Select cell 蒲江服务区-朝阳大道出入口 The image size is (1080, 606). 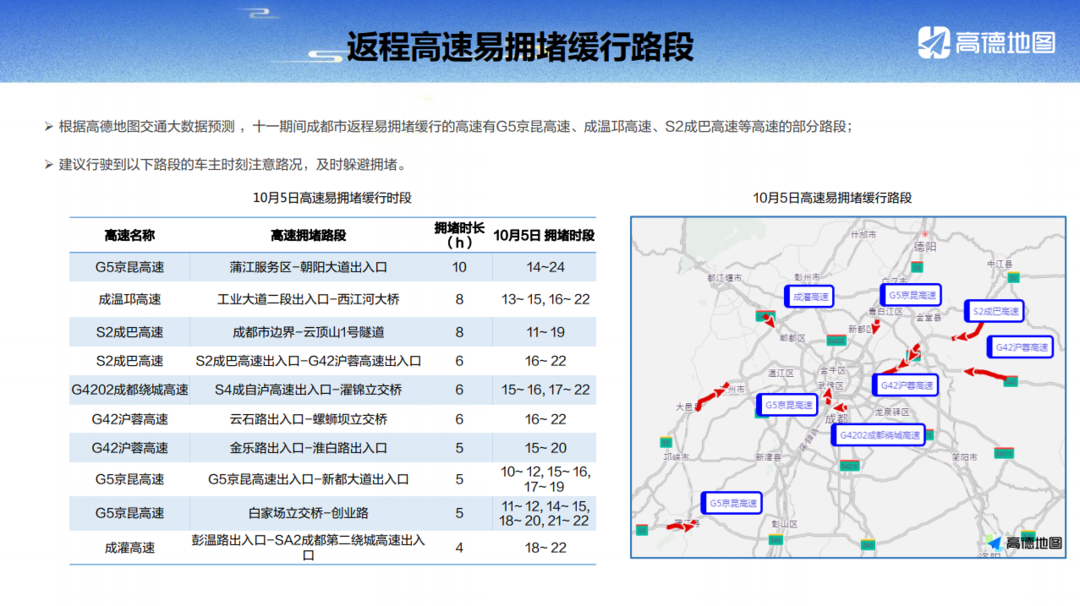tap(308, 267)
